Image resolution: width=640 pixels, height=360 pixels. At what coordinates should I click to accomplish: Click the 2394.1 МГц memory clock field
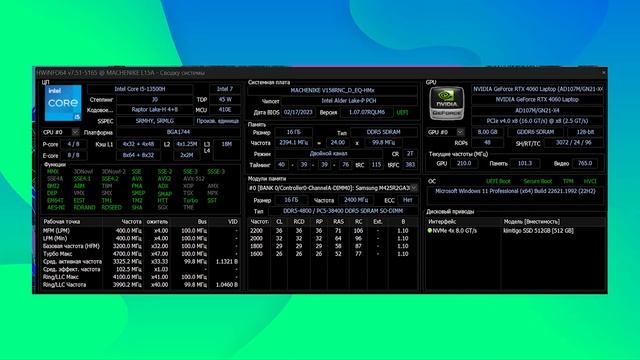click(x=293, y=143)
